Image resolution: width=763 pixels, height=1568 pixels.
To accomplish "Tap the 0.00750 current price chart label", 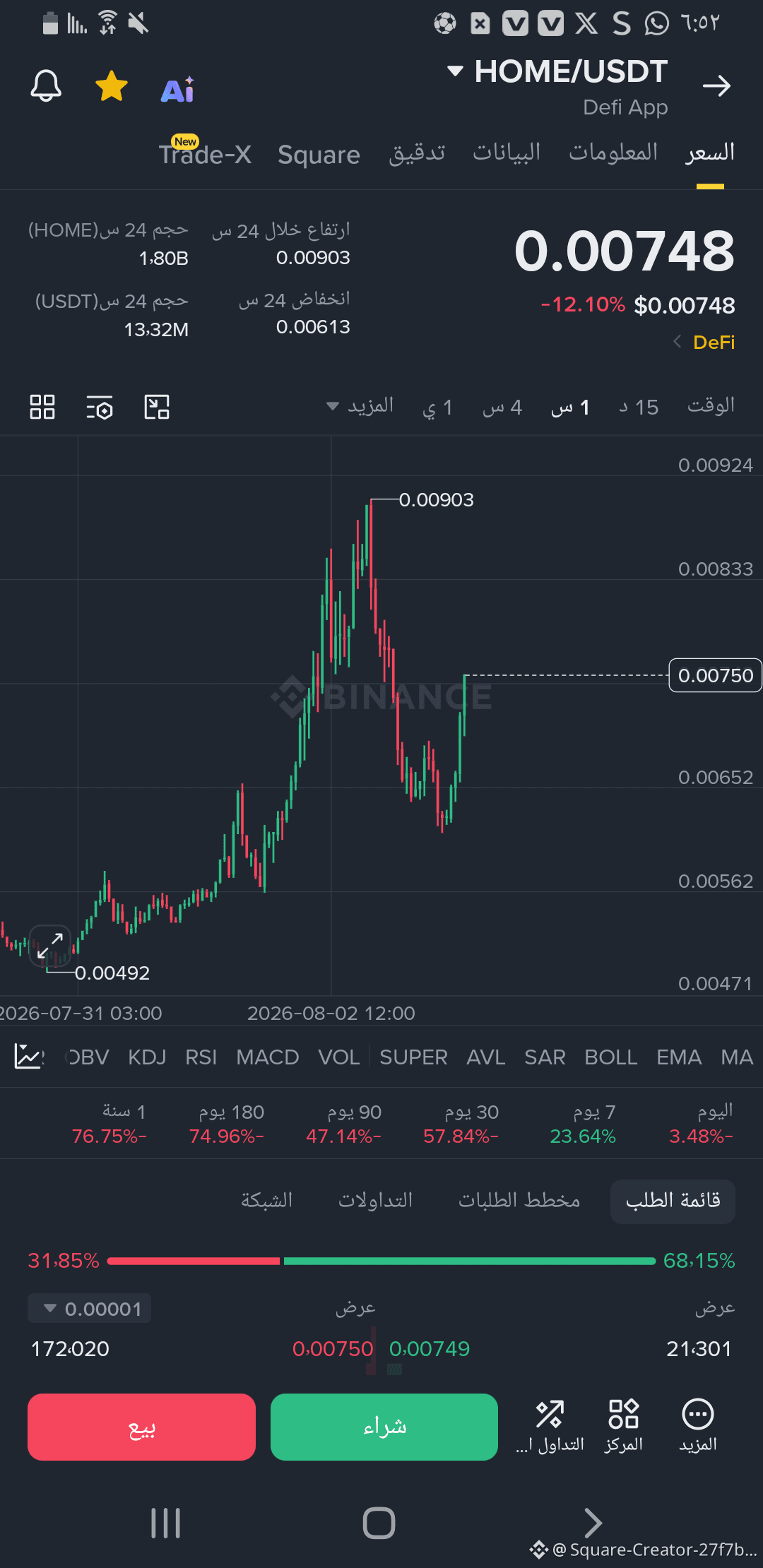I will click(x=715, y=675).
